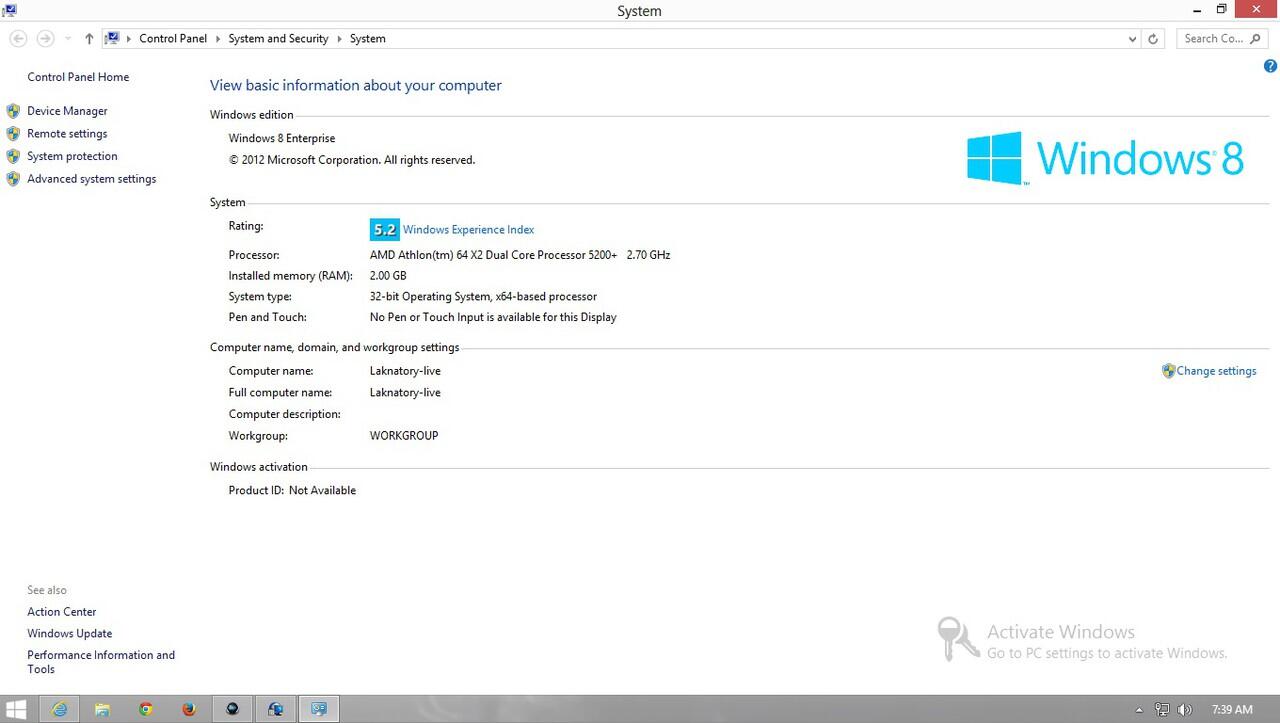Click the shield icon beside System protection
The height and width of the screenshot is (723, 1280).
13,156
